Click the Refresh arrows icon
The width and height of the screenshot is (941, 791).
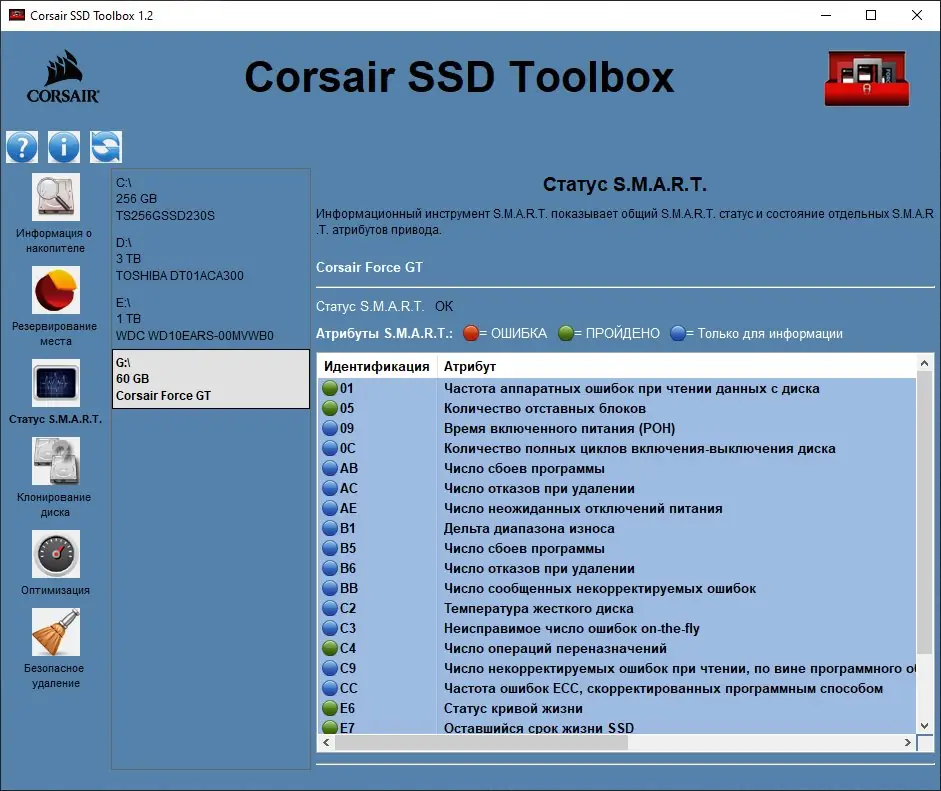coord(106,147)
